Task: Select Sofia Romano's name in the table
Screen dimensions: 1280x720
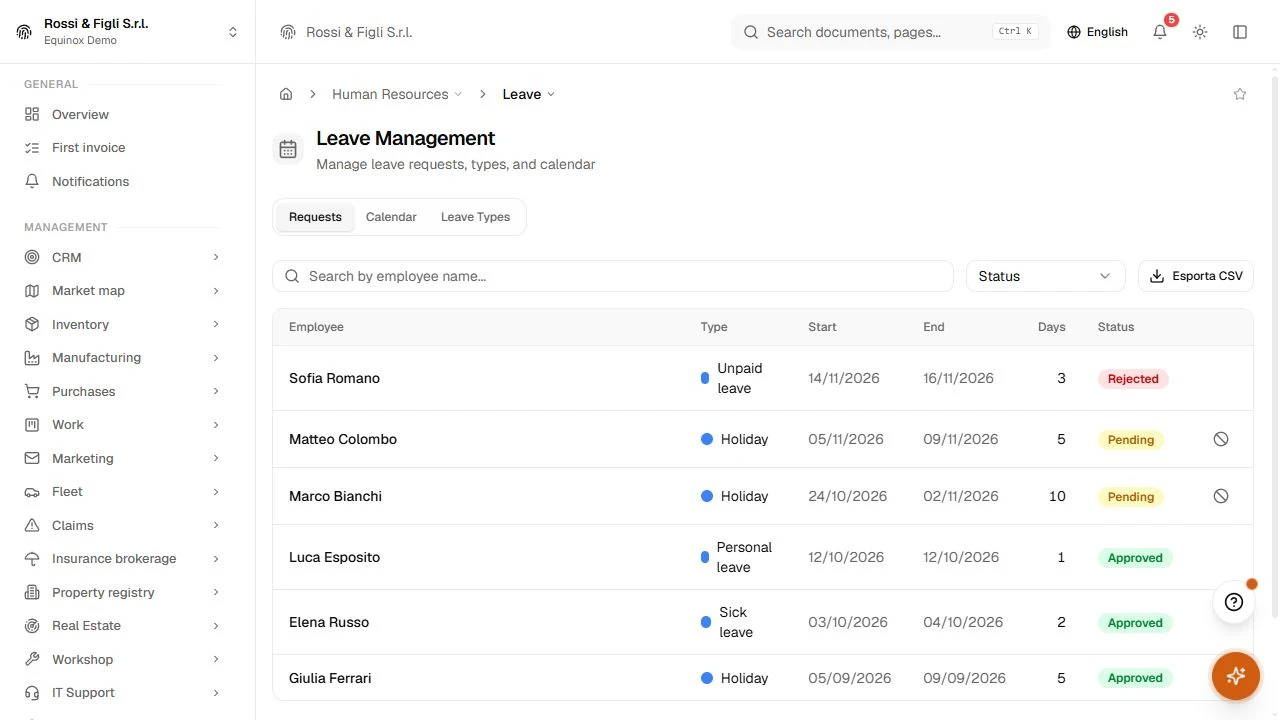Action: [x=334, y=378]
